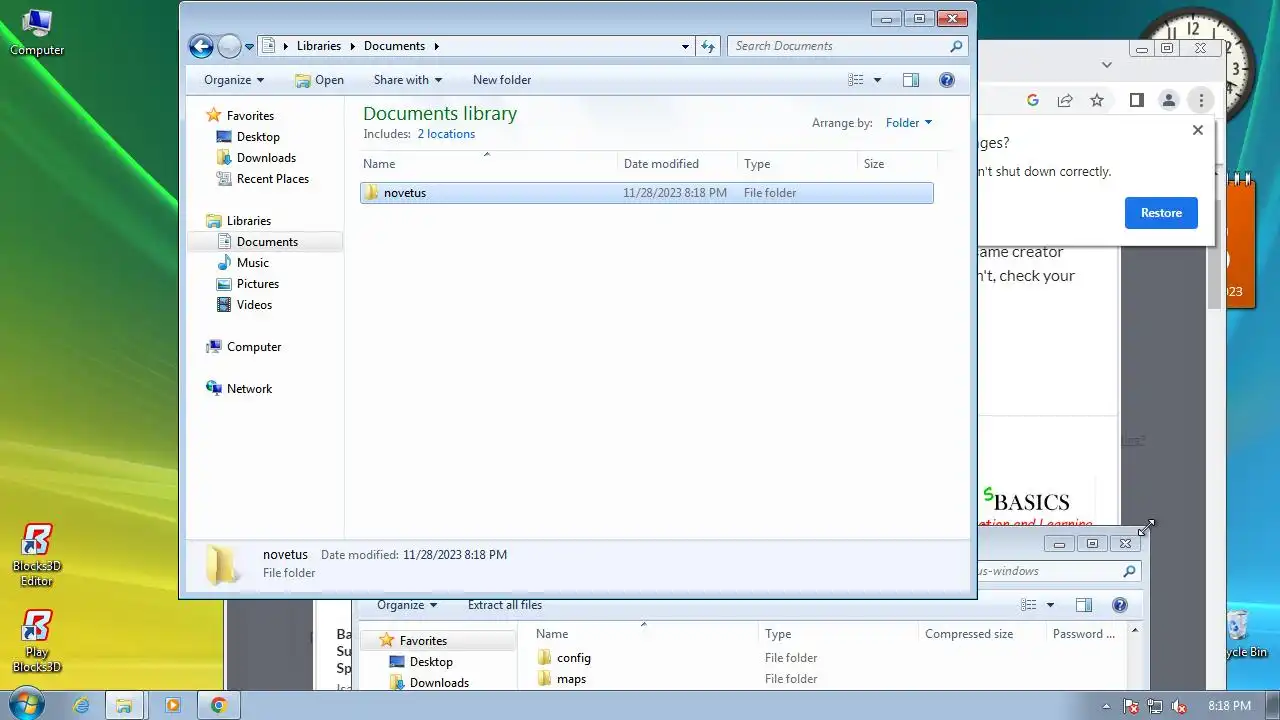Expand the Share with menu
1280x720 pixels.
point(407,80)
